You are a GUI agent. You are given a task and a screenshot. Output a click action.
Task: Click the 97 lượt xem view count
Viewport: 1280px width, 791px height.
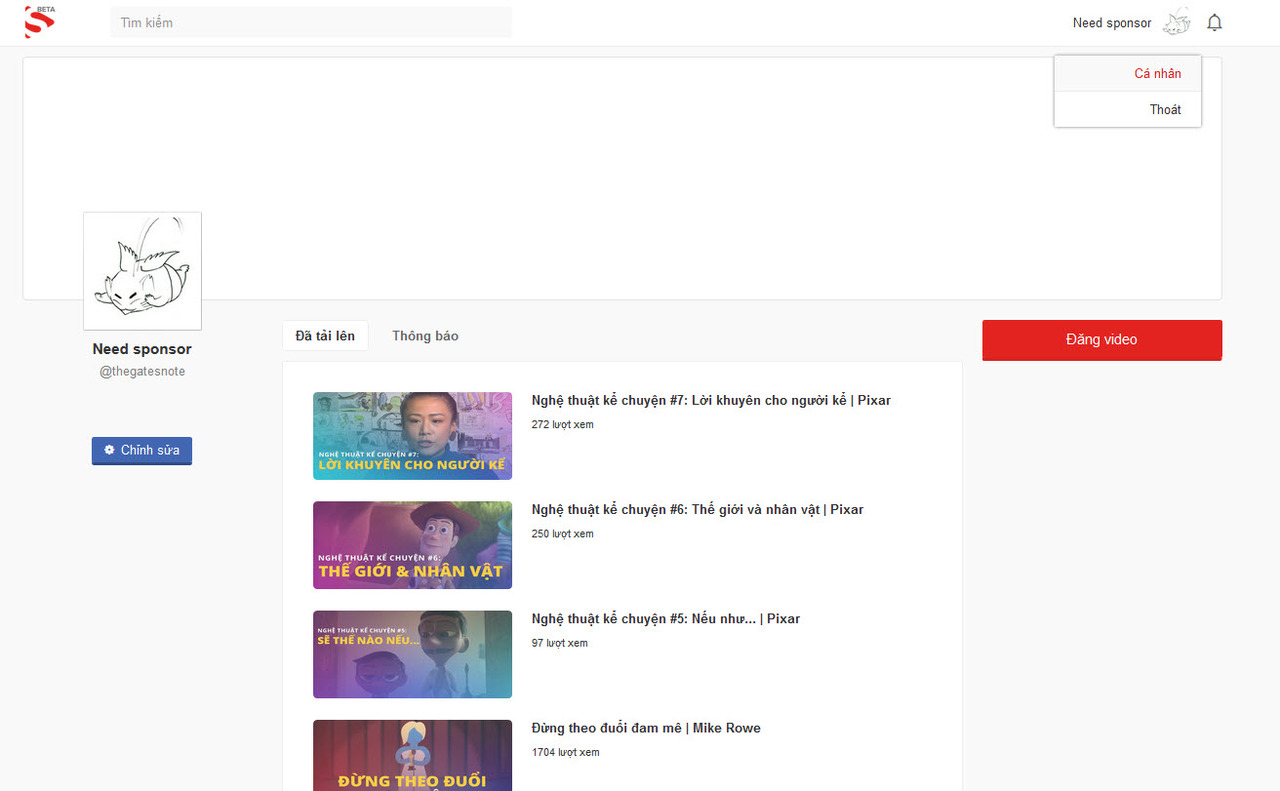pos(559,643)
